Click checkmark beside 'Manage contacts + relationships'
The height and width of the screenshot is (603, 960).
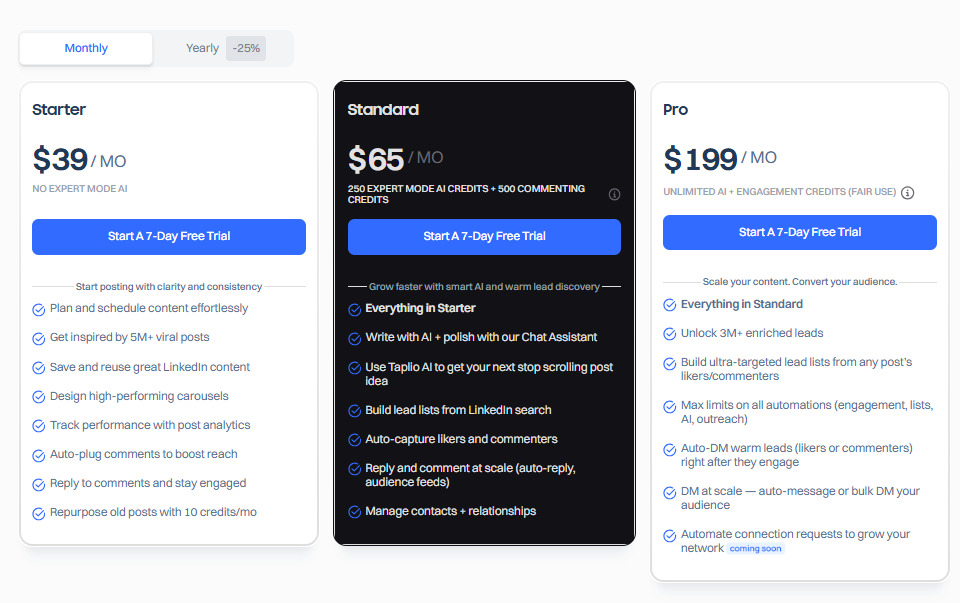point(355,512)
